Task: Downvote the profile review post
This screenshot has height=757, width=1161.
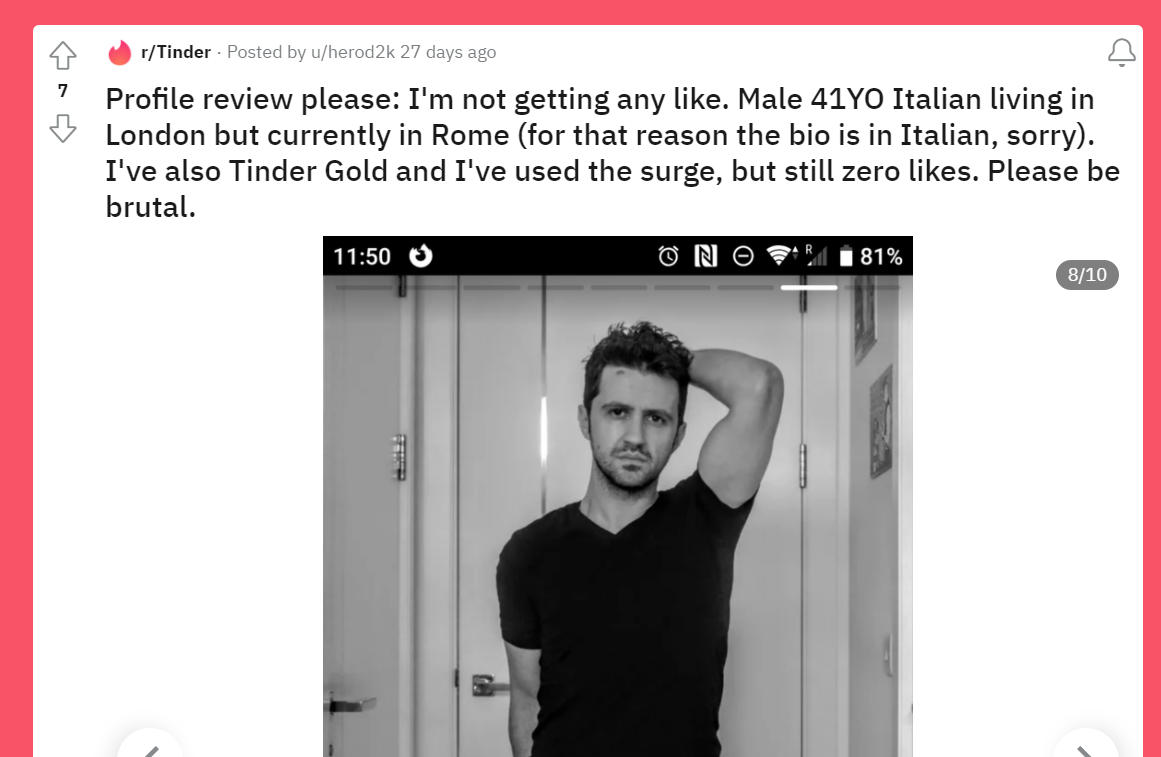Action: click(63, 128)
